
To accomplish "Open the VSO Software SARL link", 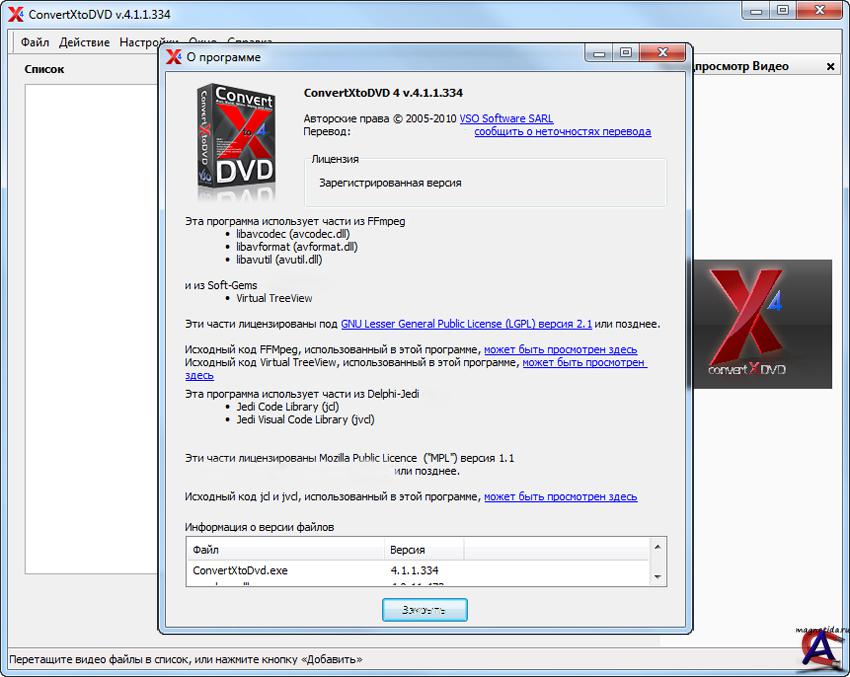I will click(505, 118).
